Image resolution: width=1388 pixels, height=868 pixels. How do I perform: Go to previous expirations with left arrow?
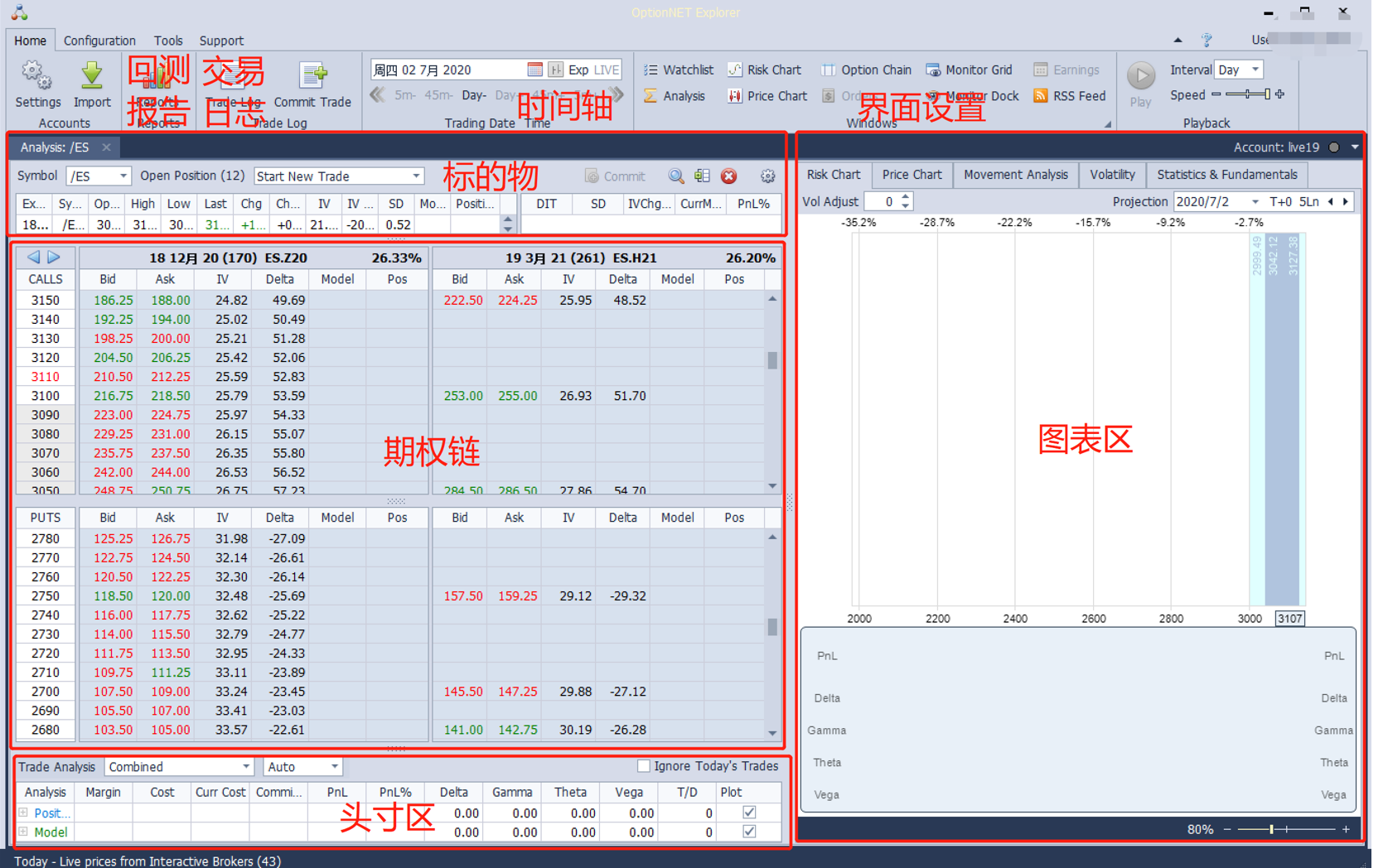coord(34,257)
